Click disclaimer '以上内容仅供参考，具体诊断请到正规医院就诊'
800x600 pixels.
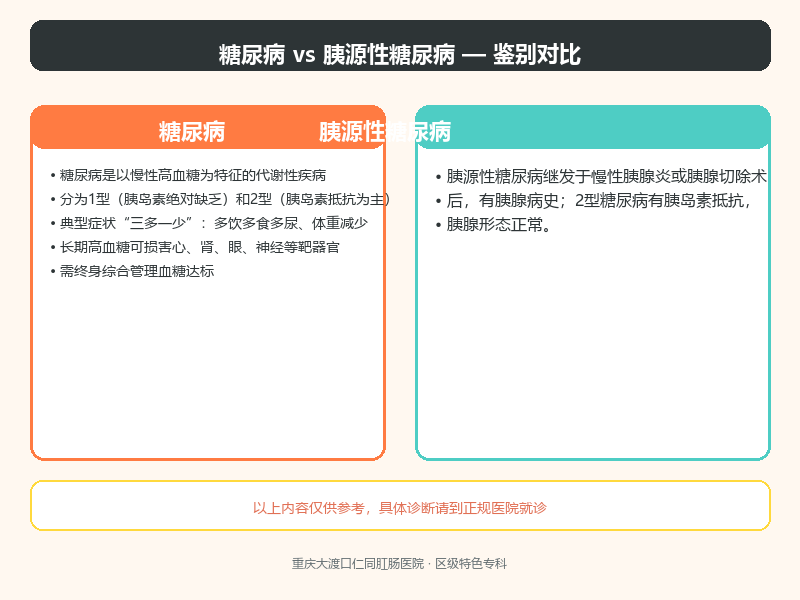tap(399, 508)
